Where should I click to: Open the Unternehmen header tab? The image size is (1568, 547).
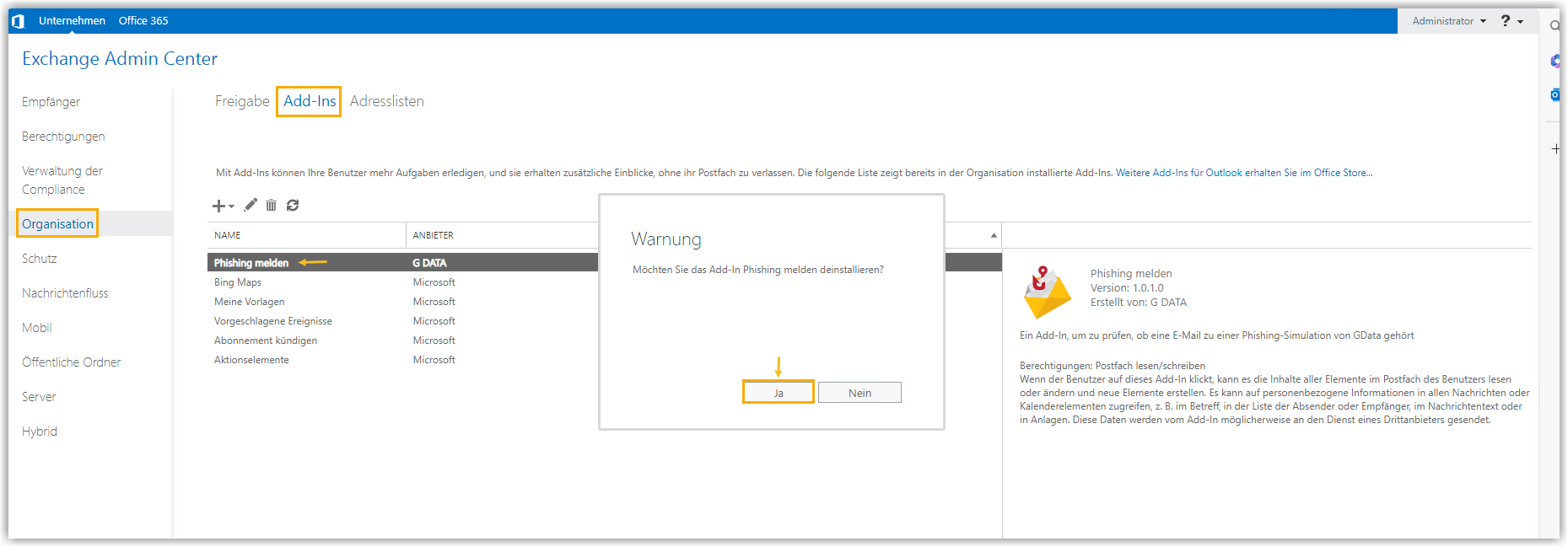(72, 21)
